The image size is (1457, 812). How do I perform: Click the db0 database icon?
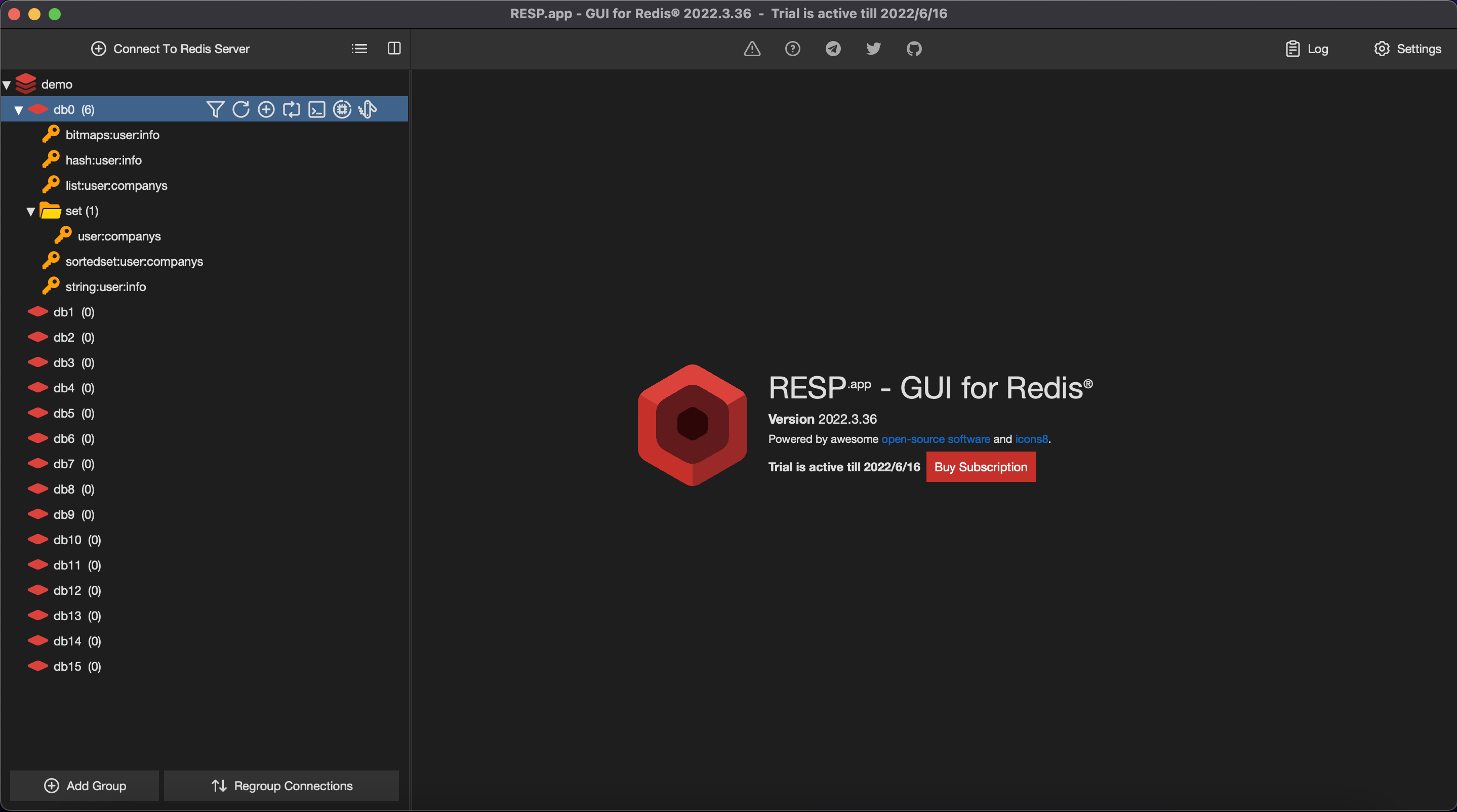point(38,109)
